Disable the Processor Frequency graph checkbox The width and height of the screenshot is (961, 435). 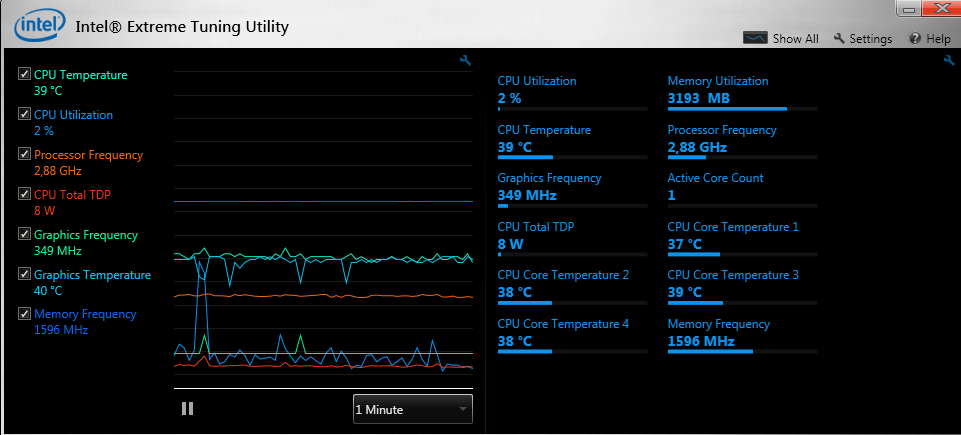(24, 154)
